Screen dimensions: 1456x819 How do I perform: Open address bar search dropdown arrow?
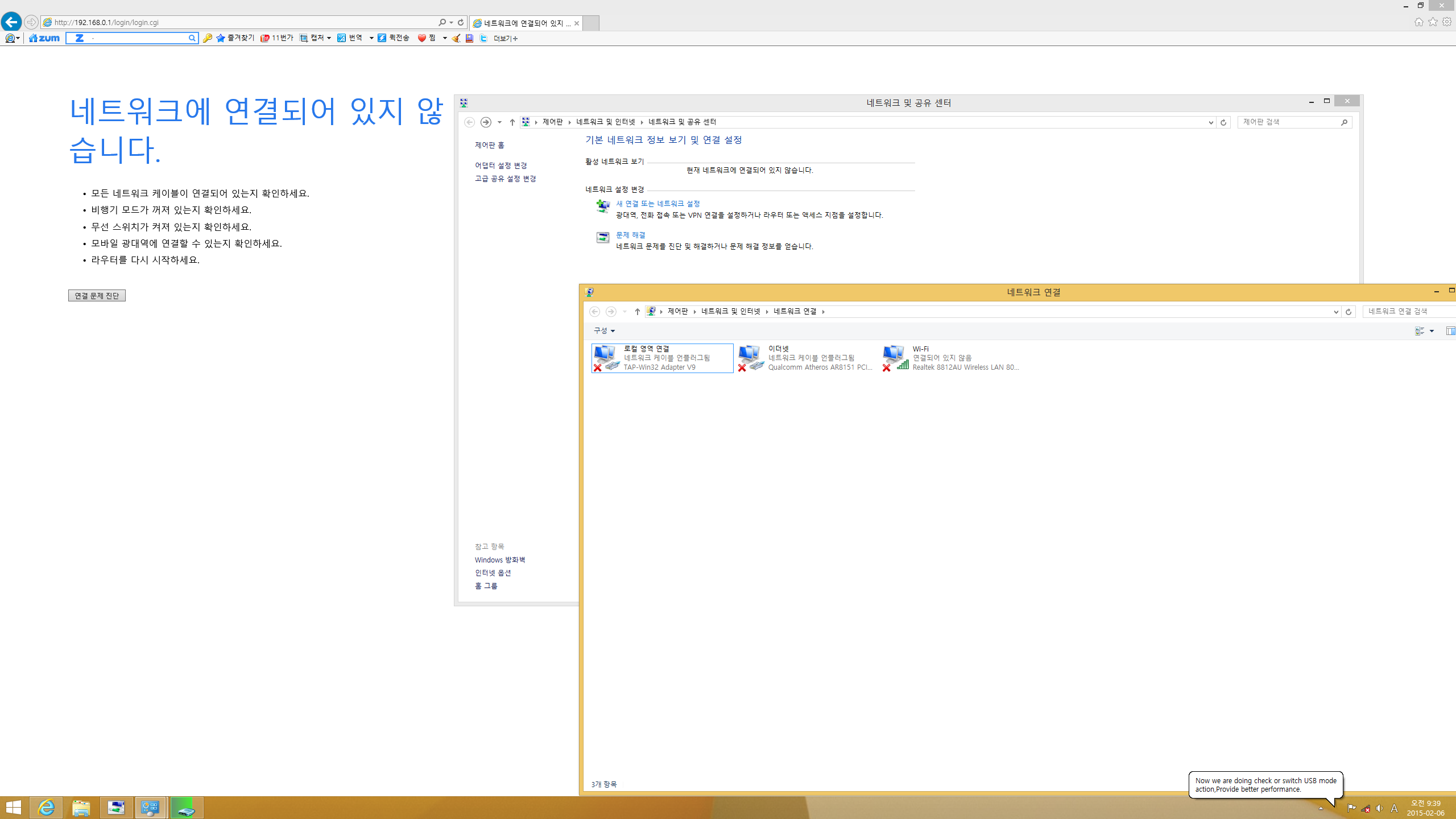pyautogui.click(x=452, y=22)
